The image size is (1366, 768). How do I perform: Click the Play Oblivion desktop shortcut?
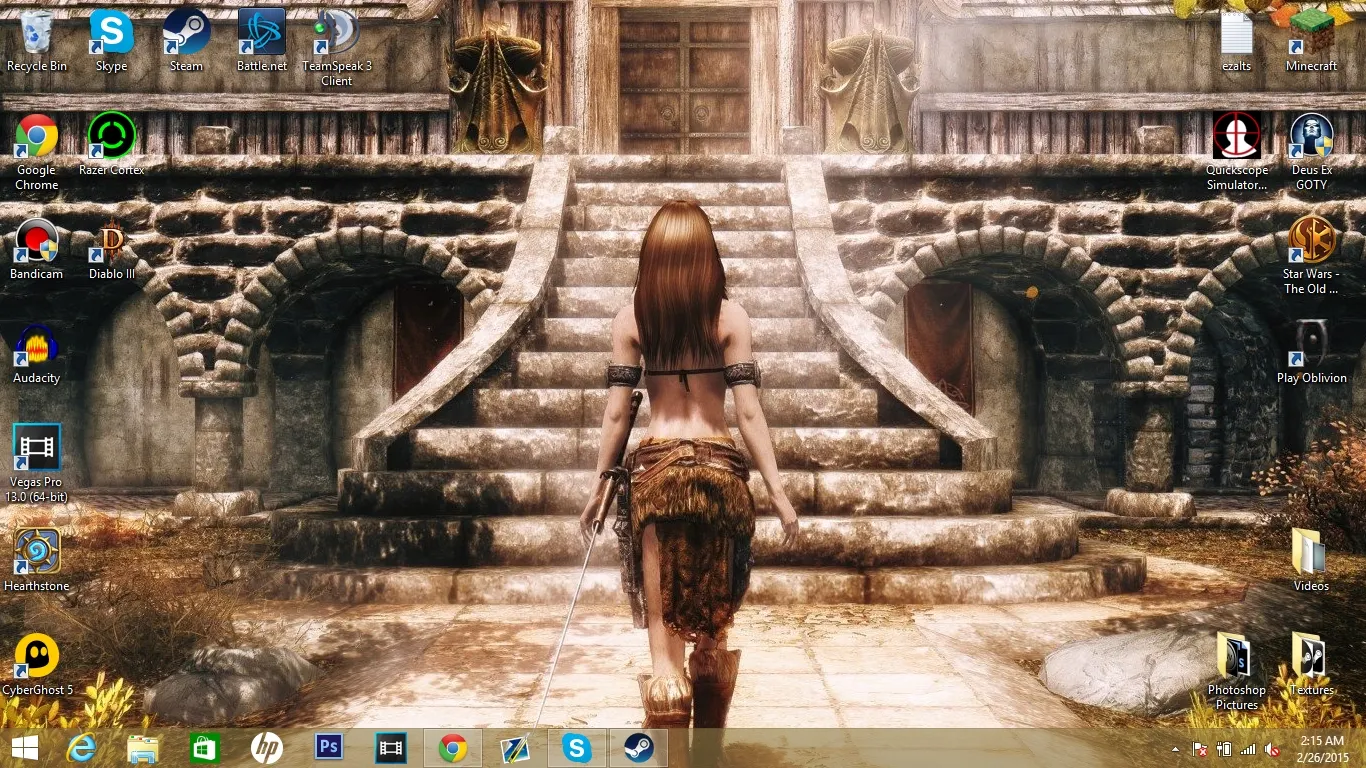pyautogui.click(x=1311, y=354)
